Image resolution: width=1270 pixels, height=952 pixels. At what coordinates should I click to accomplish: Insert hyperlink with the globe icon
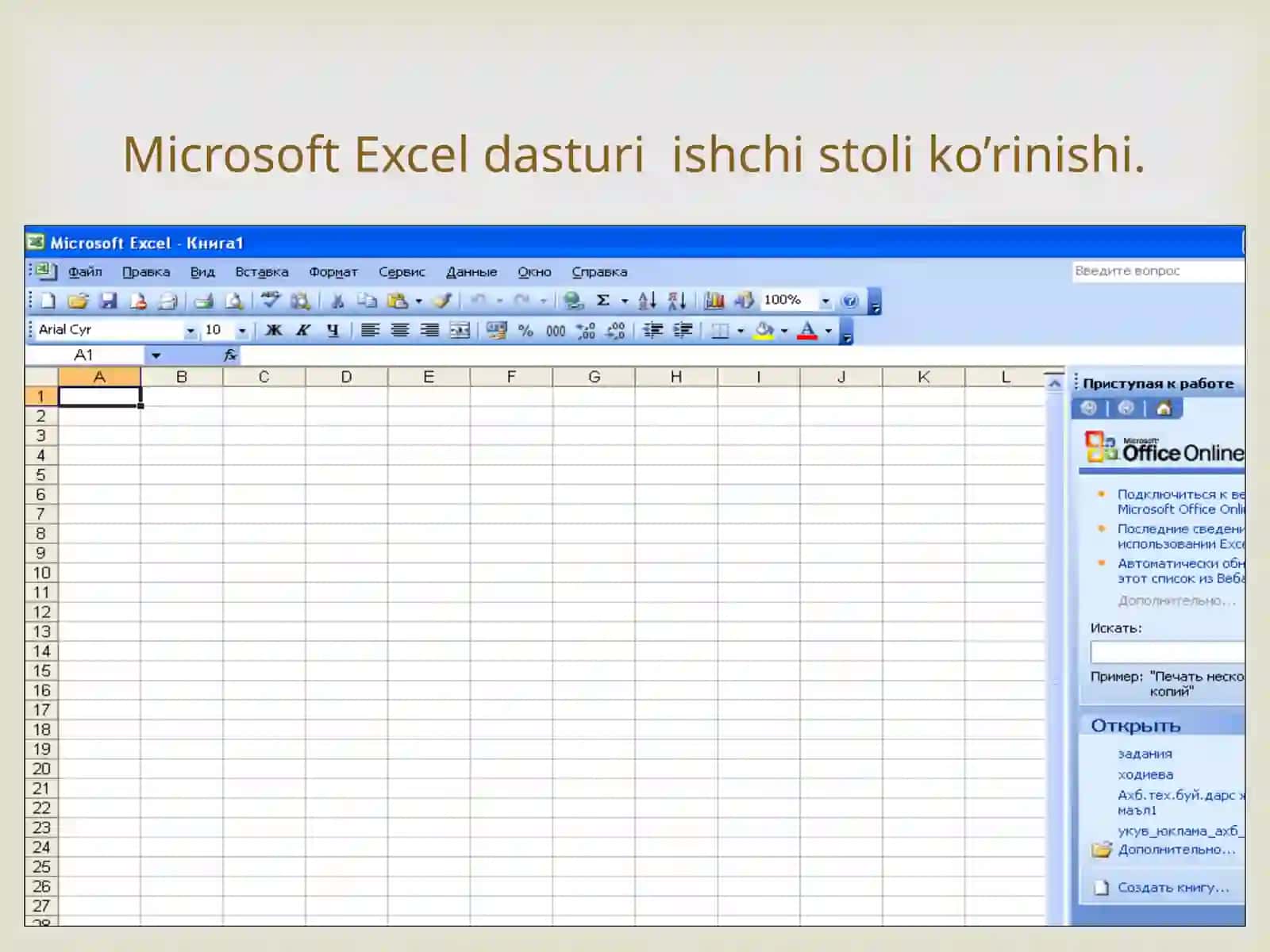[x=573, y=301]
